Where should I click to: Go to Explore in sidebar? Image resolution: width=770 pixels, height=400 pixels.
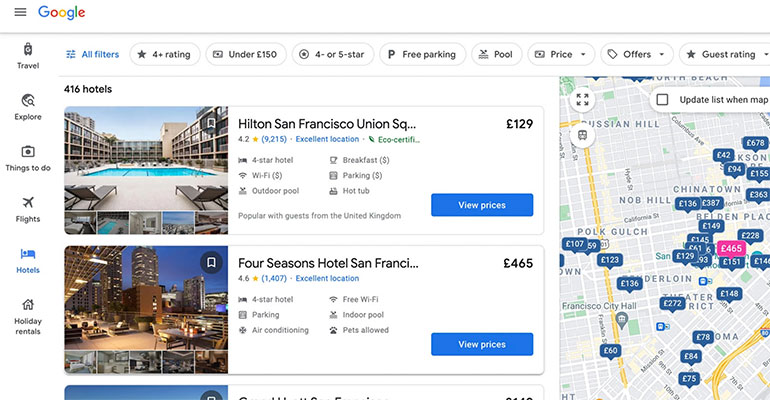click(28, 107)
